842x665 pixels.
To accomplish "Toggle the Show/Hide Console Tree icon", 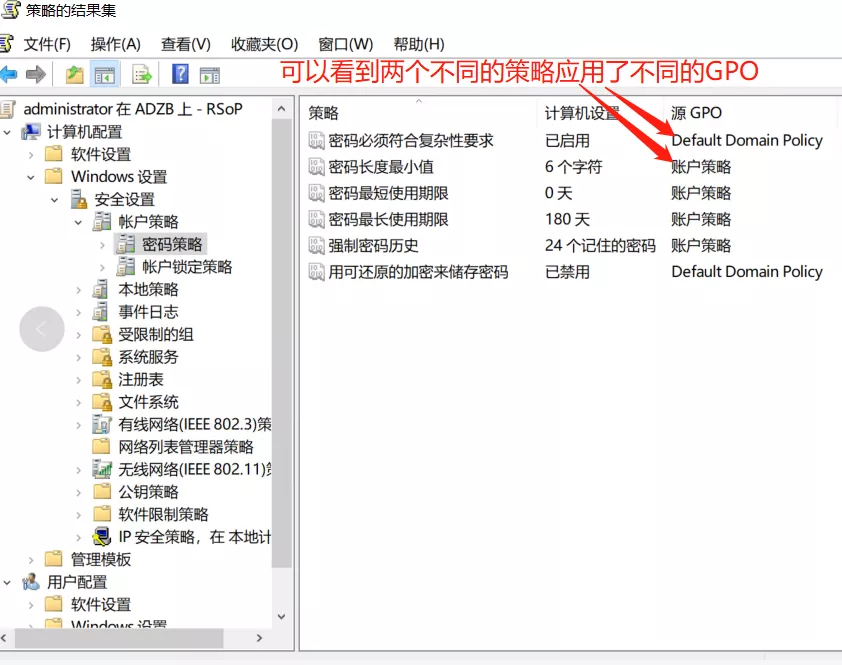I will pos(103,74).
